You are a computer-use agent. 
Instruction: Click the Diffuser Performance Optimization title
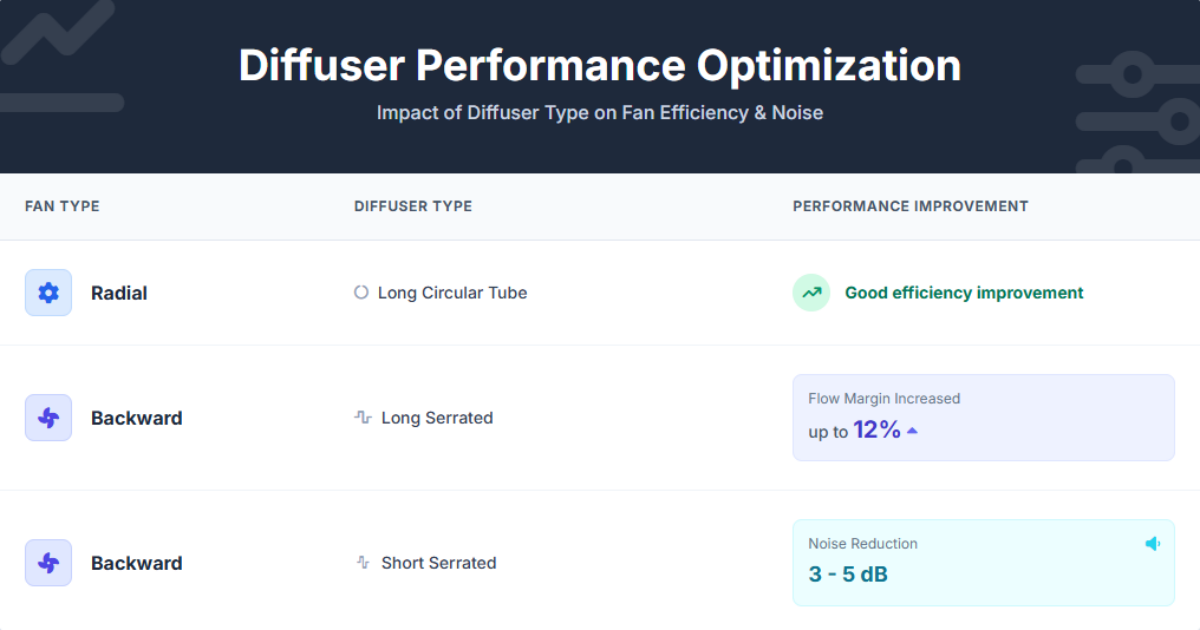coord(599,64)
